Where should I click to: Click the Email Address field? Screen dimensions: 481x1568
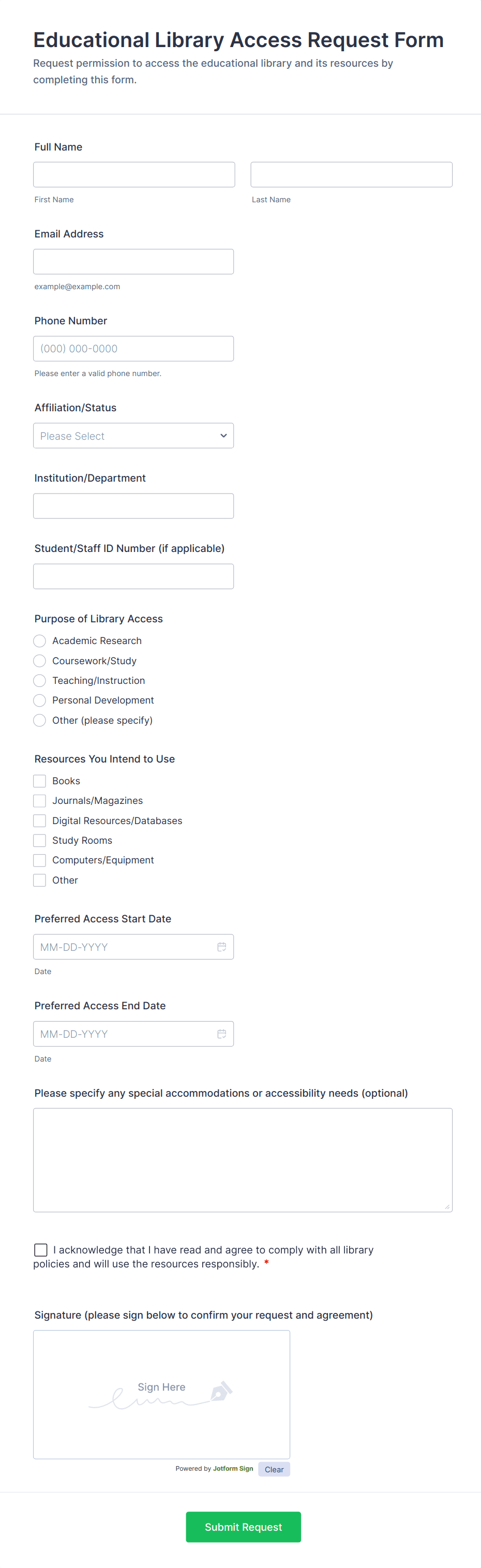pyautogui.click(x=133, y=261)
